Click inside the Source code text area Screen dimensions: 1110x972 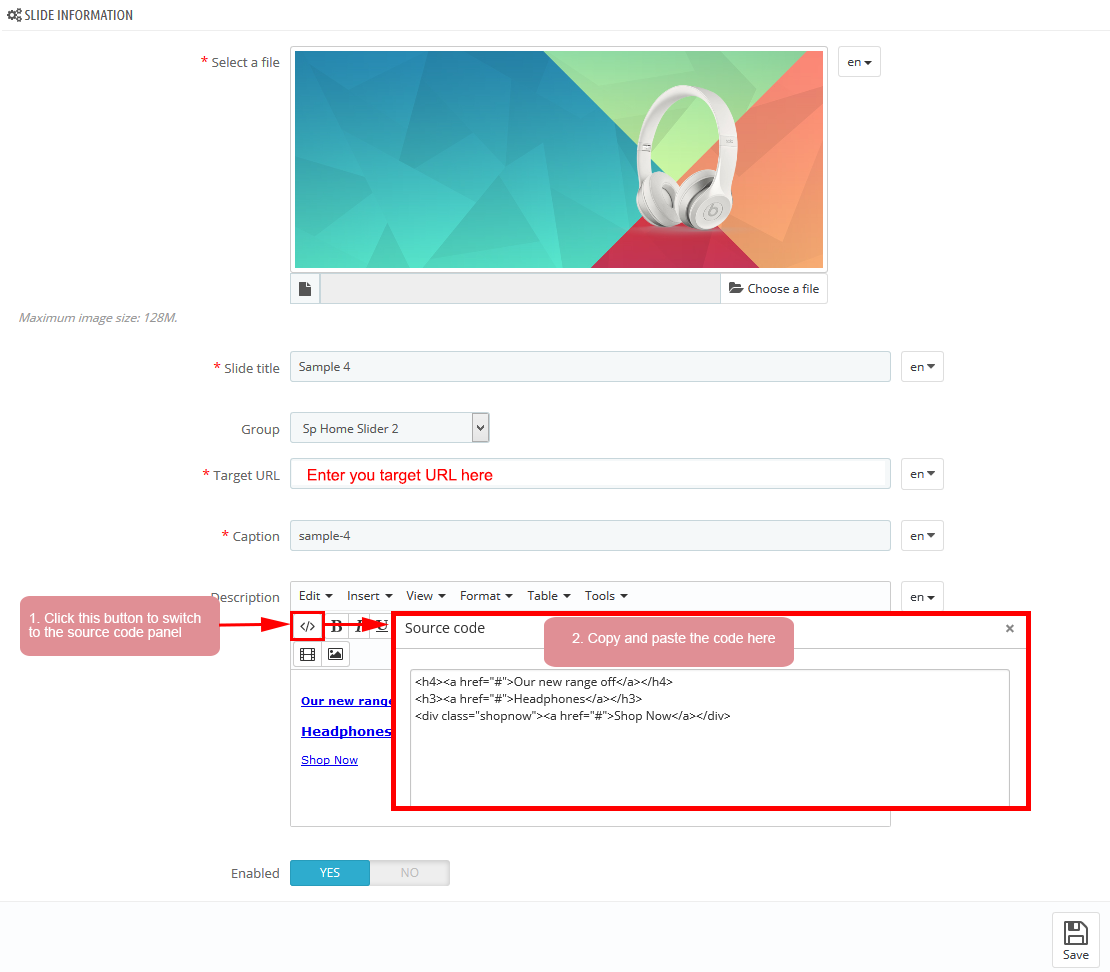point(709,738)
